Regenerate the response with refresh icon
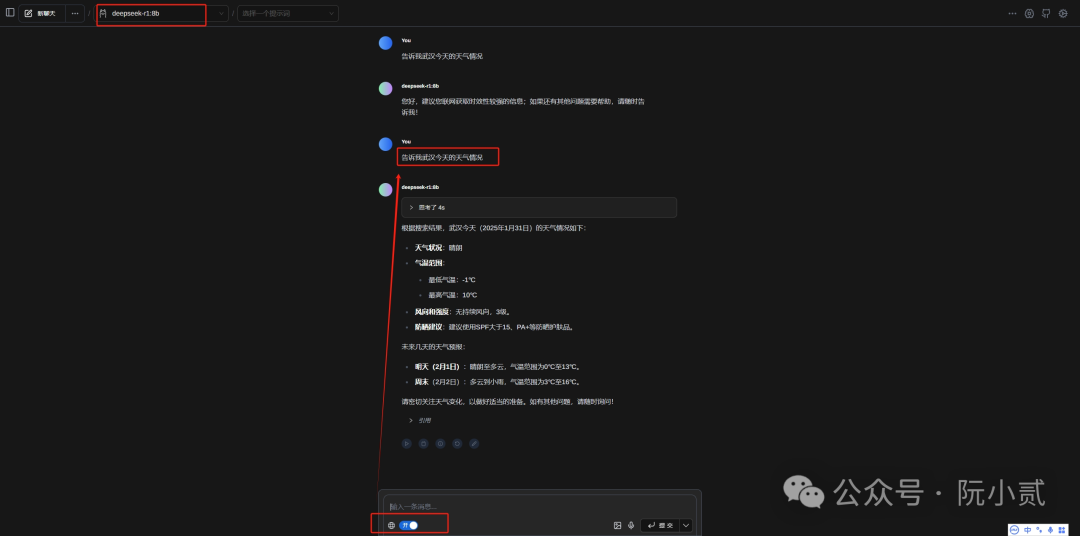The height and width of the screenshot is (536, 1080). coord(457,444)
